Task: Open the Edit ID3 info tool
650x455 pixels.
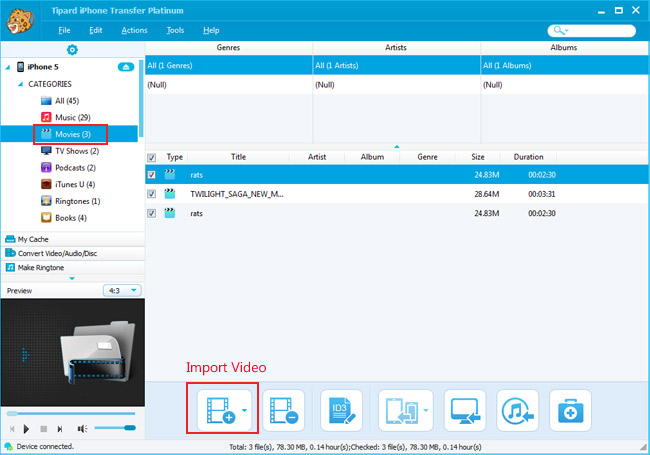Action: click(342, 410)
